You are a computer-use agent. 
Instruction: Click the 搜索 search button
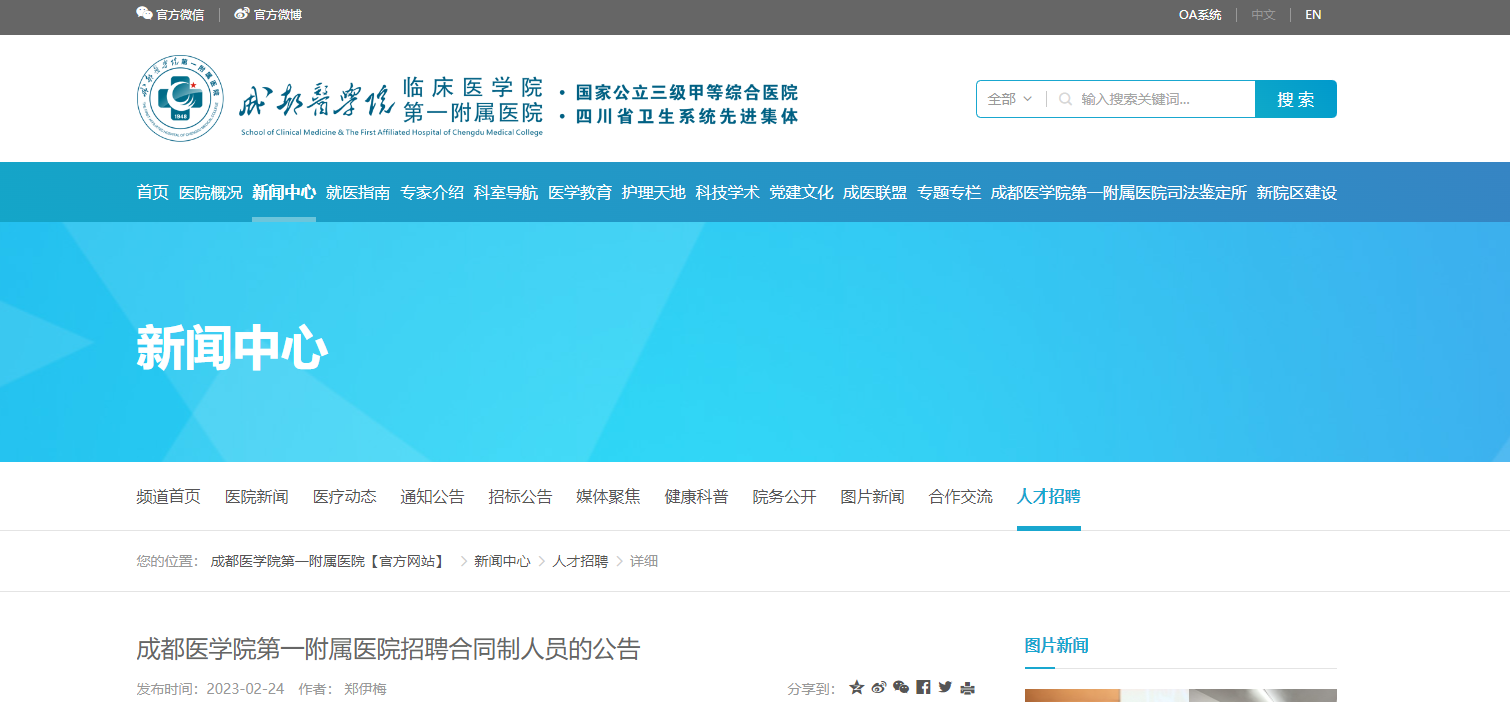pyautogui.click(x=1295, y=99)
